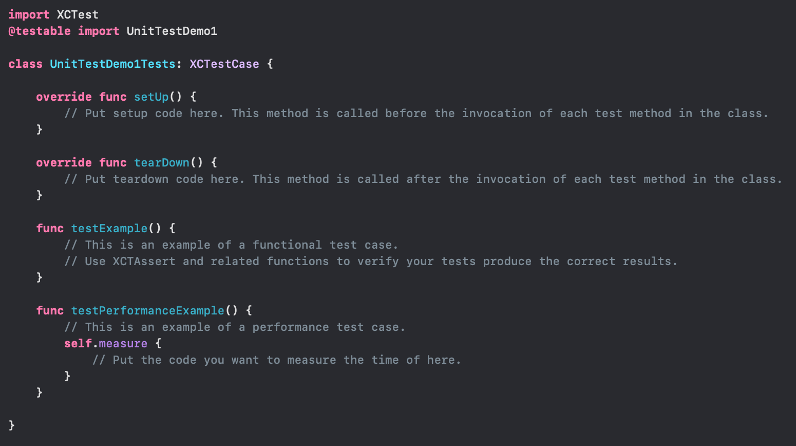
Task: Click the 'Use XCTAssert' comment line
Action: pyautogui.click(x=370, y=262)
